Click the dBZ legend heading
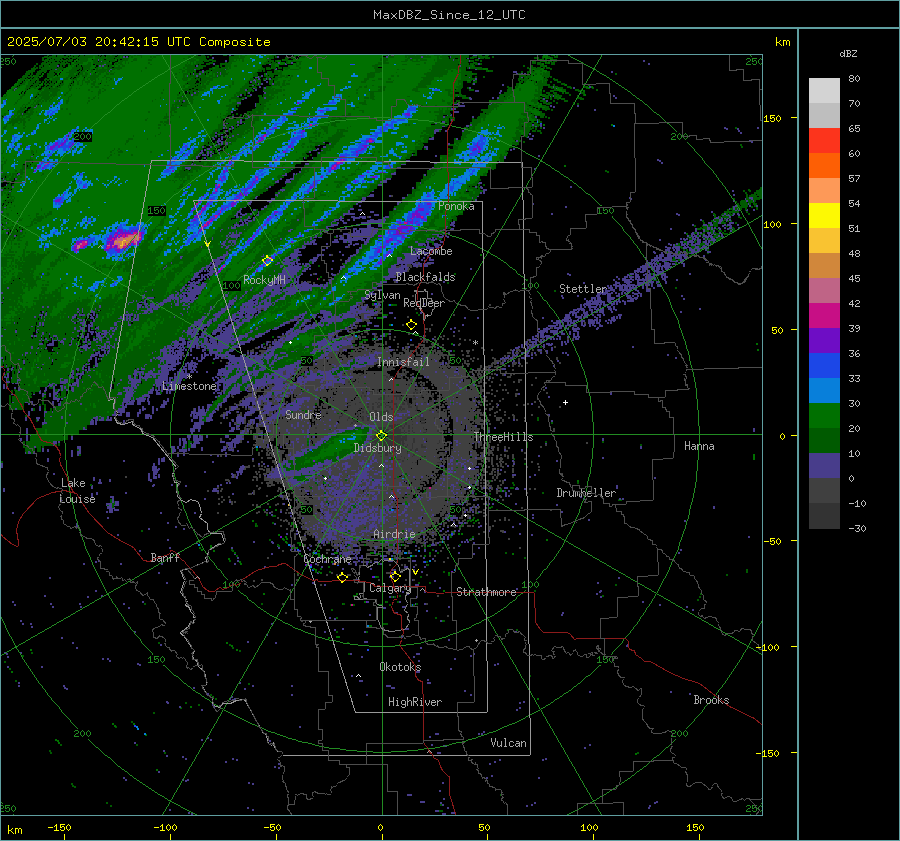 (x=848, y=54)
